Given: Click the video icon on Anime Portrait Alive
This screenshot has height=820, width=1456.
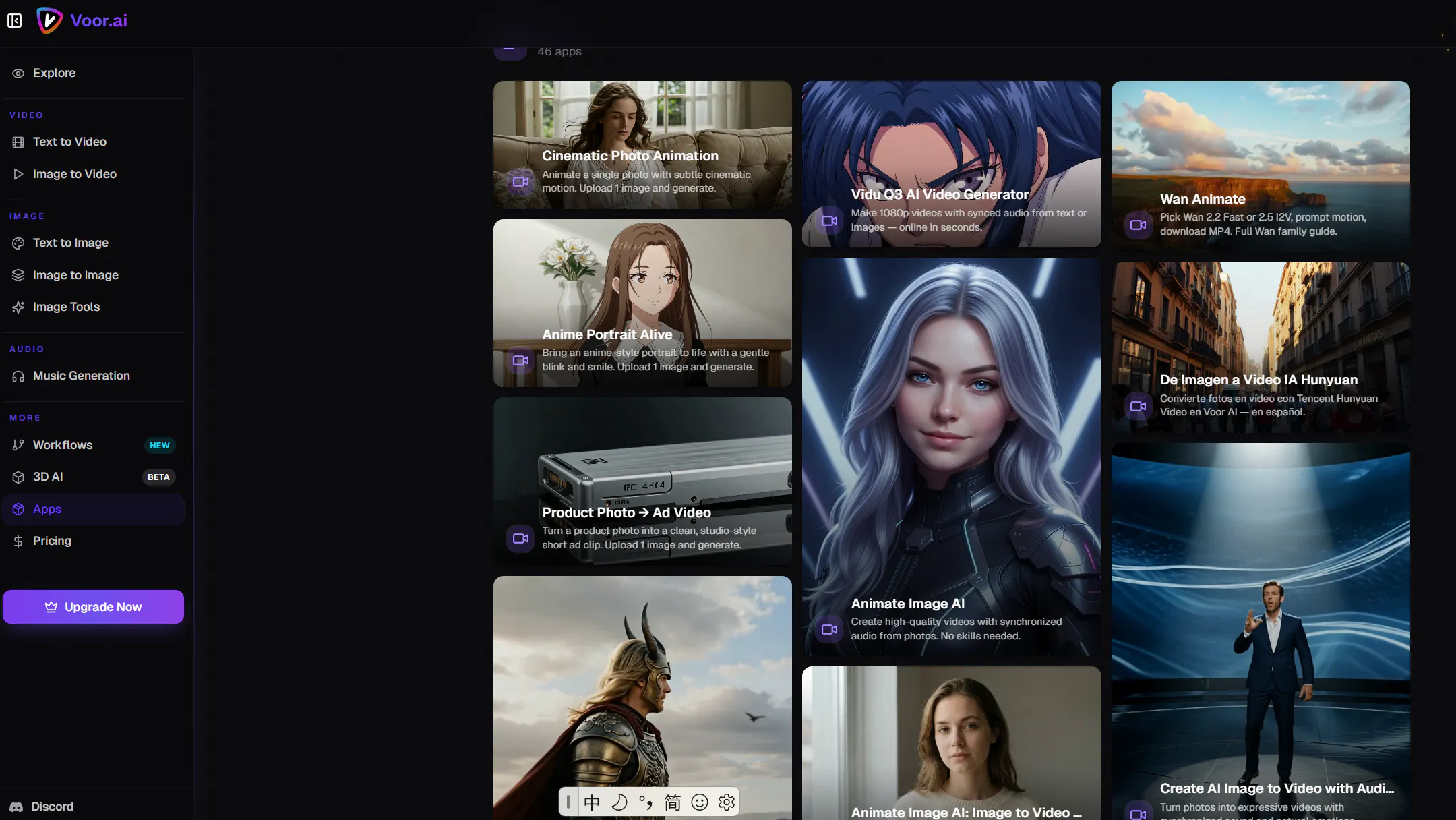Looking at the screenshot, I should (520, 360).
